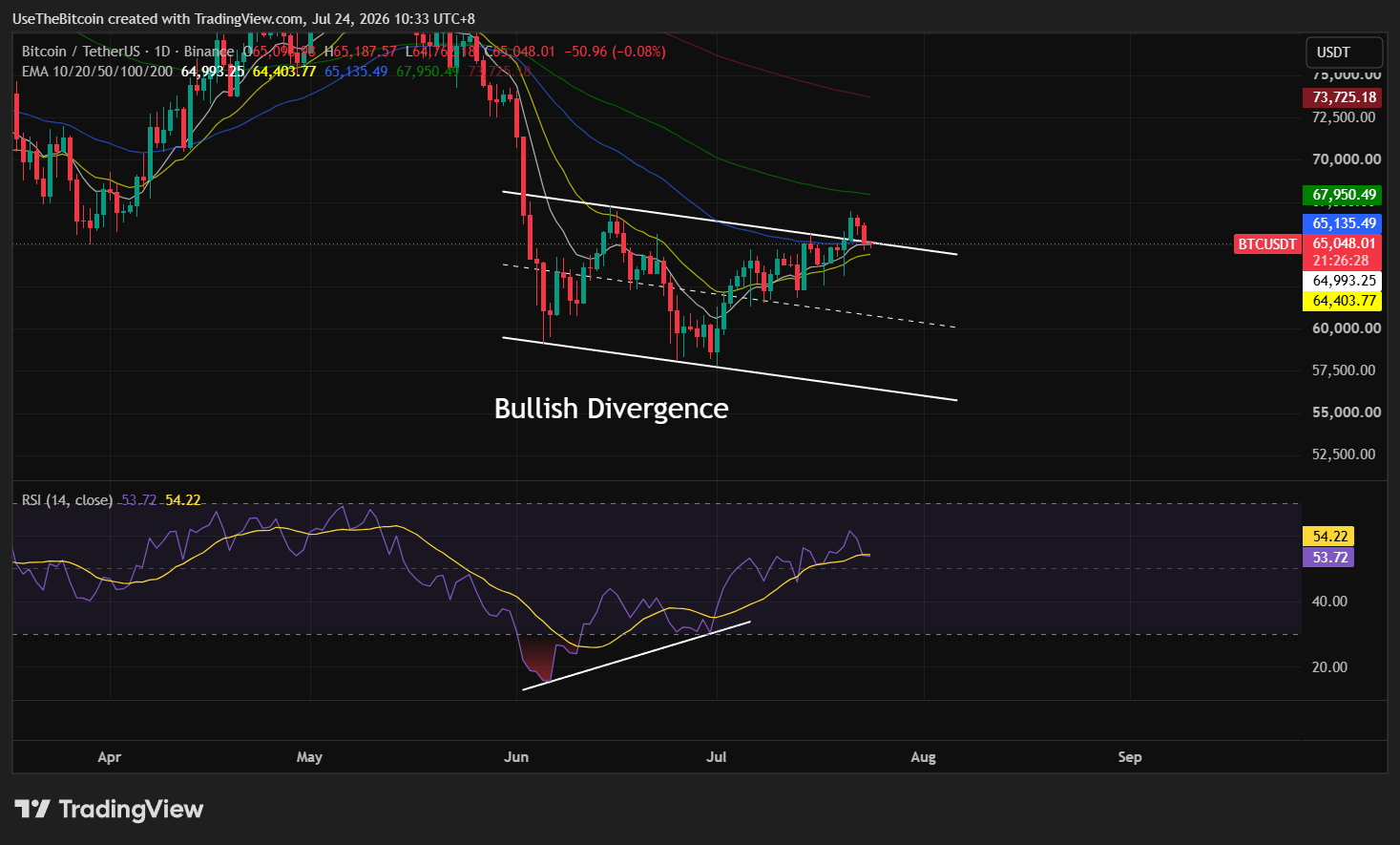Click the Jul marker on time axis
Viewport: 1400px width, 845px height.
tap(716, 757)
